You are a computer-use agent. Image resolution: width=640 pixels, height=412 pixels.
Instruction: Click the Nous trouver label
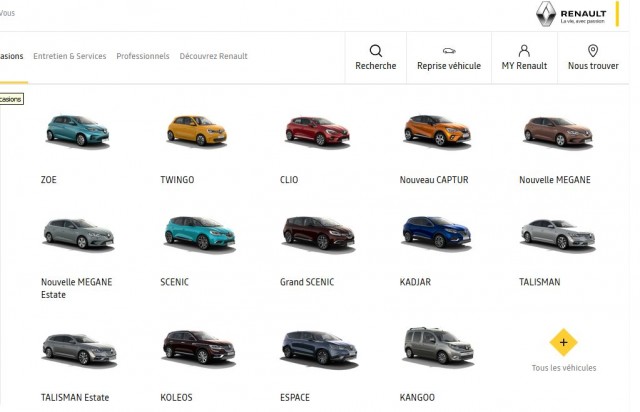pos(593,66)
